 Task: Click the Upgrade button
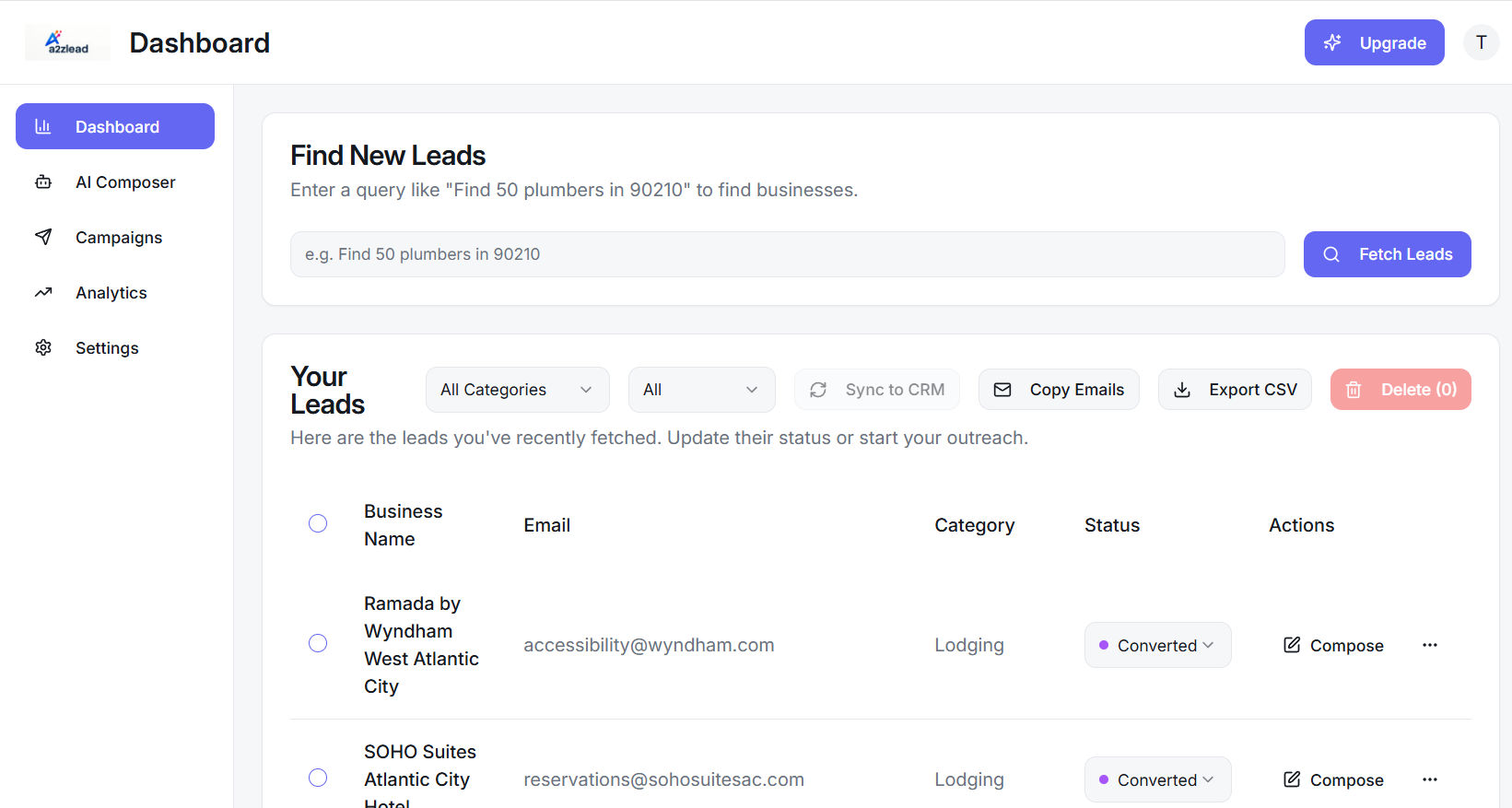coord(1374,42)
